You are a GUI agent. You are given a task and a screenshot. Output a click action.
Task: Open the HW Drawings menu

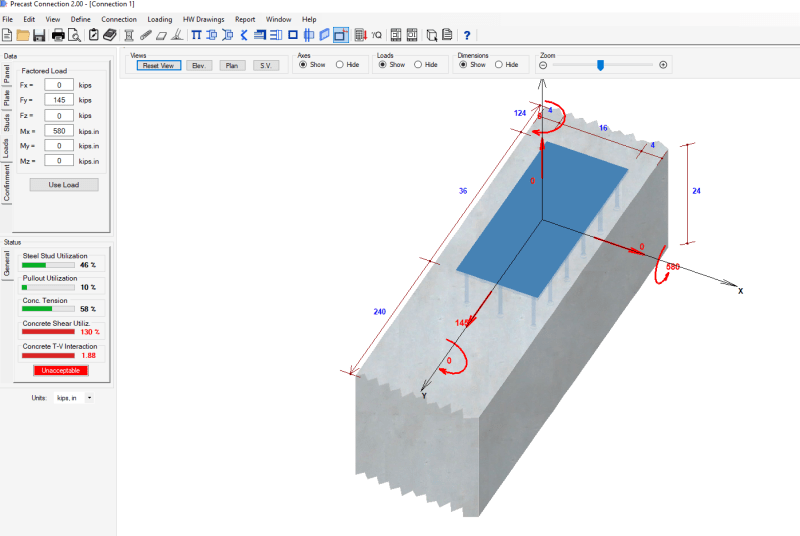click(x=204, y=19)
